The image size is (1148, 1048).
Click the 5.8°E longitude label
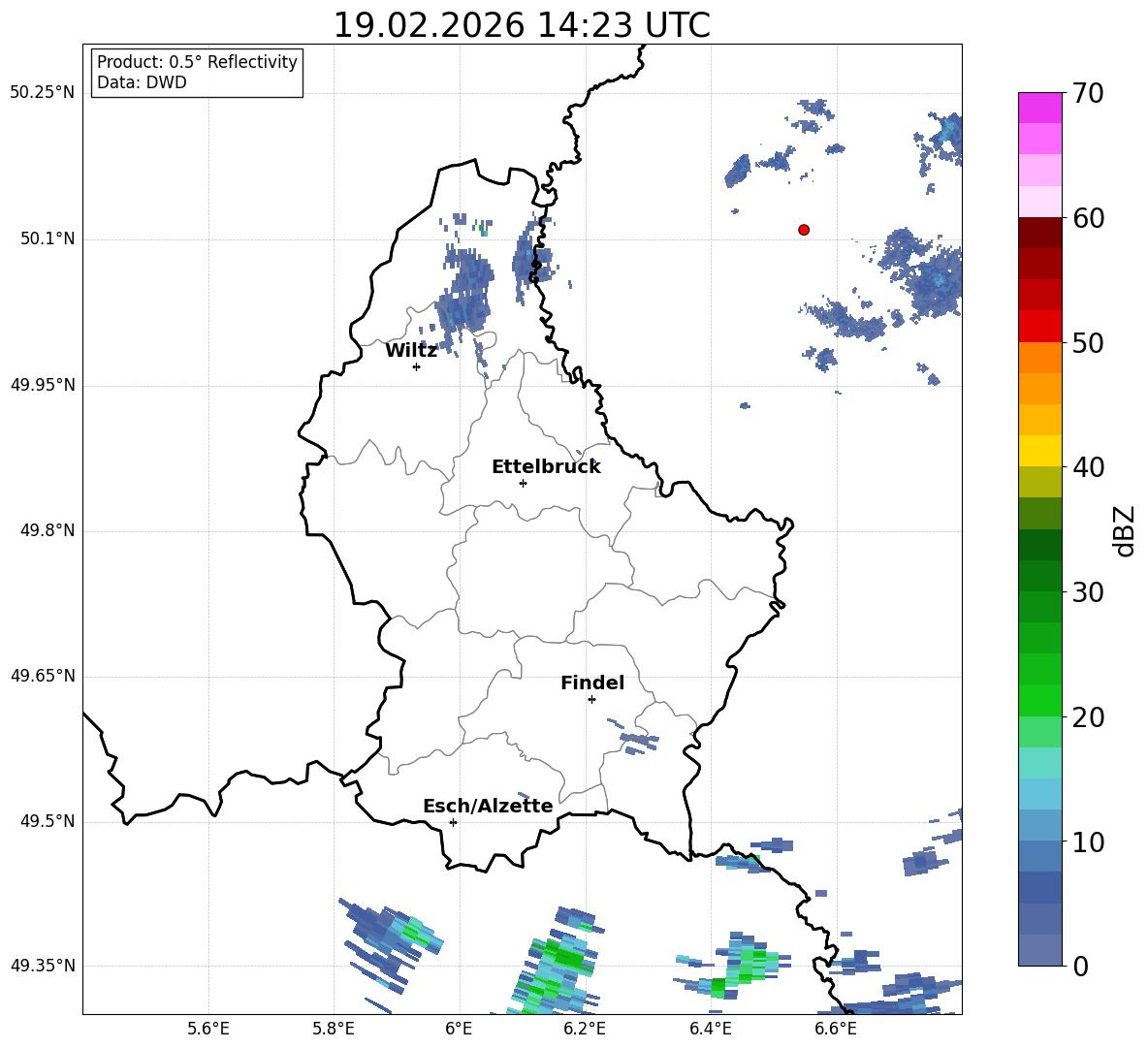(x=334, y=1030)
